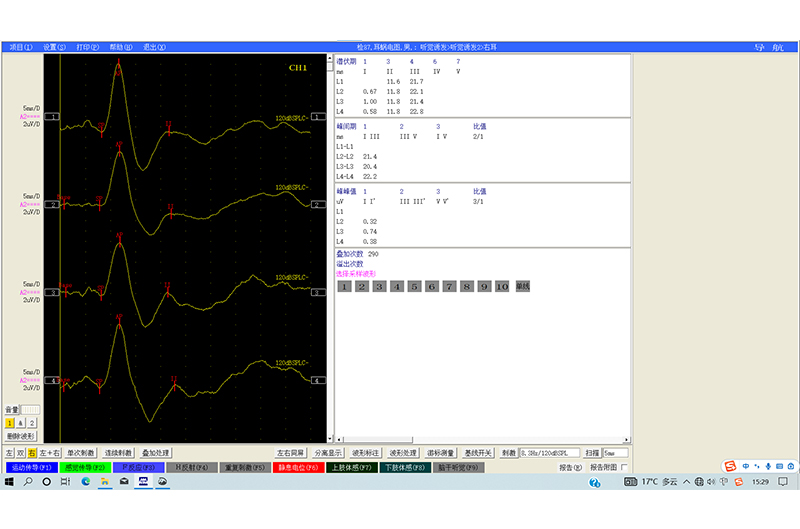Image resolution: width=800 pixels, height=529 pixels.
Task: Select the 双 ears option
Action: point(20,453)
